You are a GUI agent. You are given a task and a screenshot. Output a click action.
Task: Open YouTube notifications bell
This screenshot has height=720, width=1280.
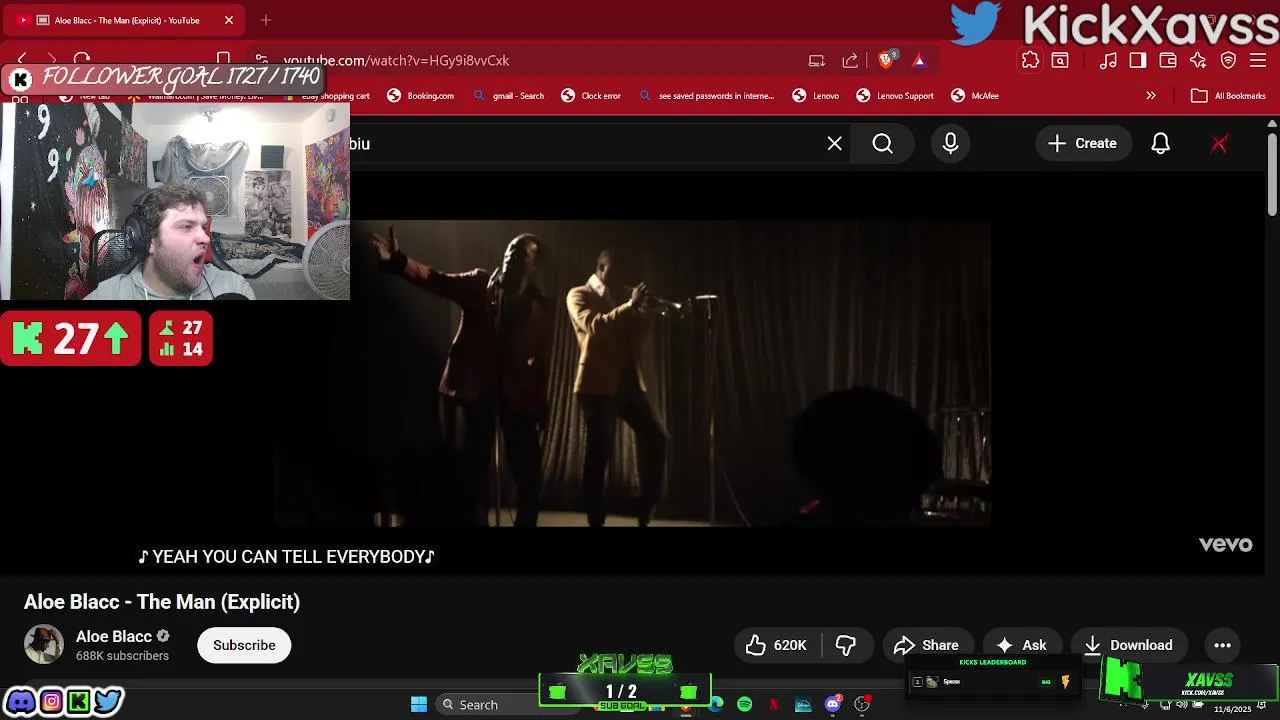coord(1160,144)
